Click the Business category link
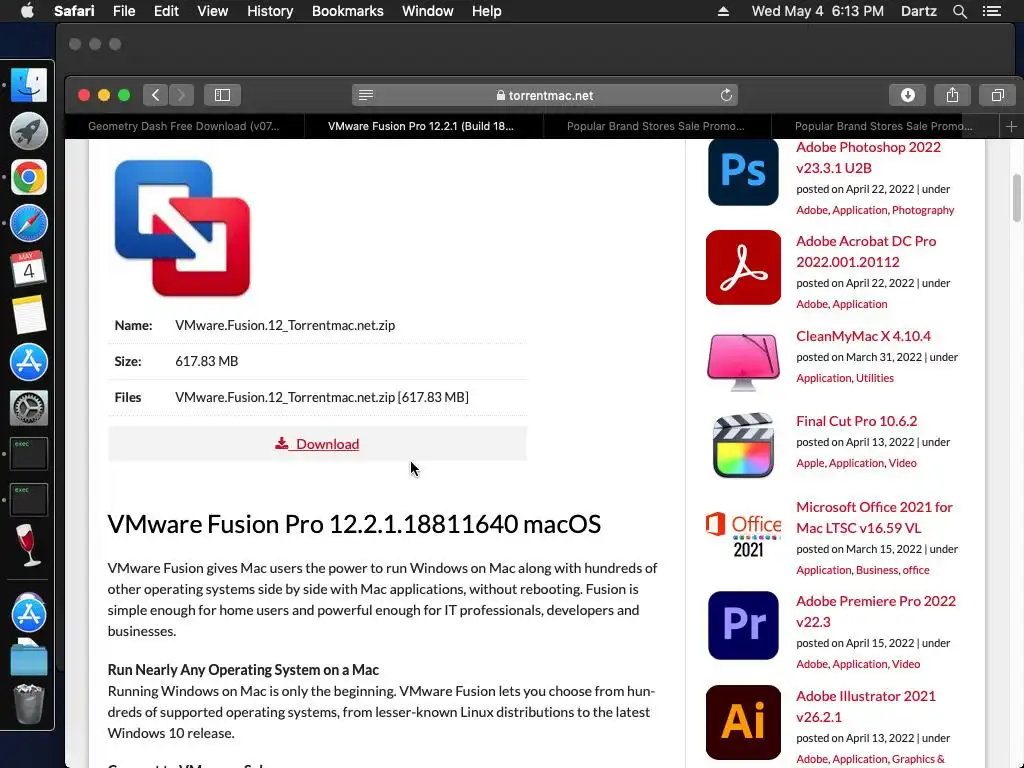Image resolution: width=1024 pixels, height=768 pixels. [x=876, y=570]
